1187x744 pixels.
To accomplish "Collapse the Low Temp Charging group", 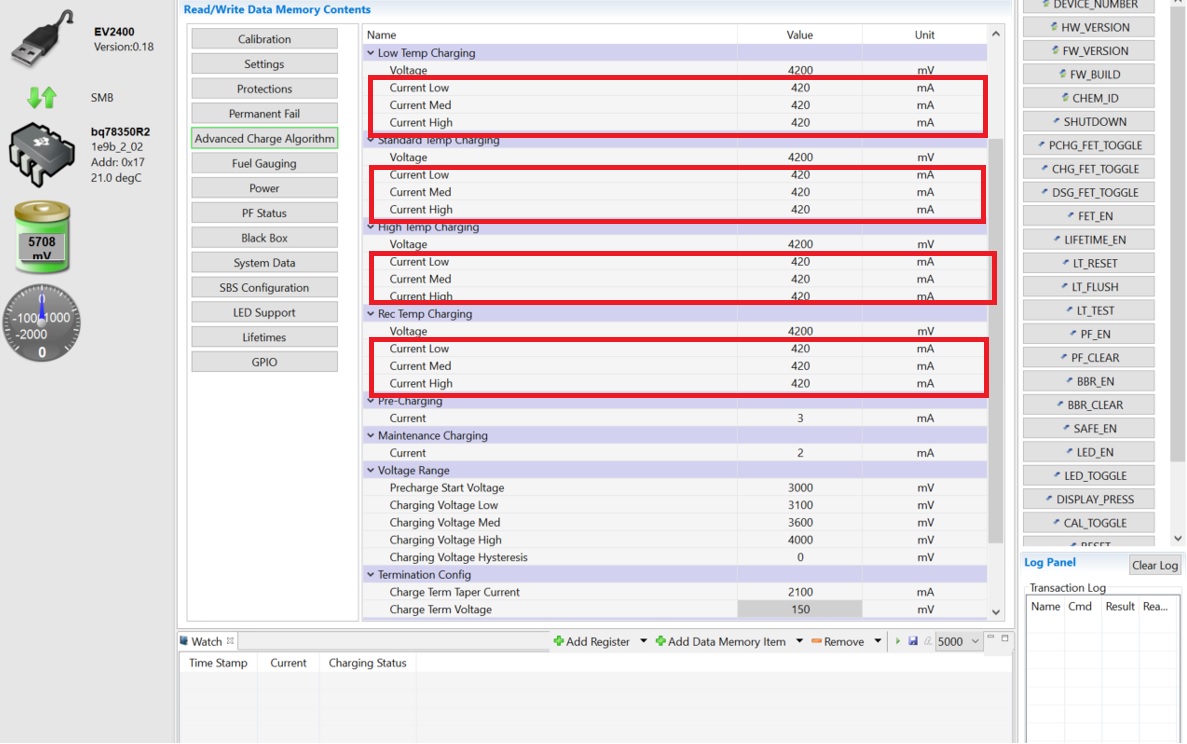I will [x=371, y=53].
